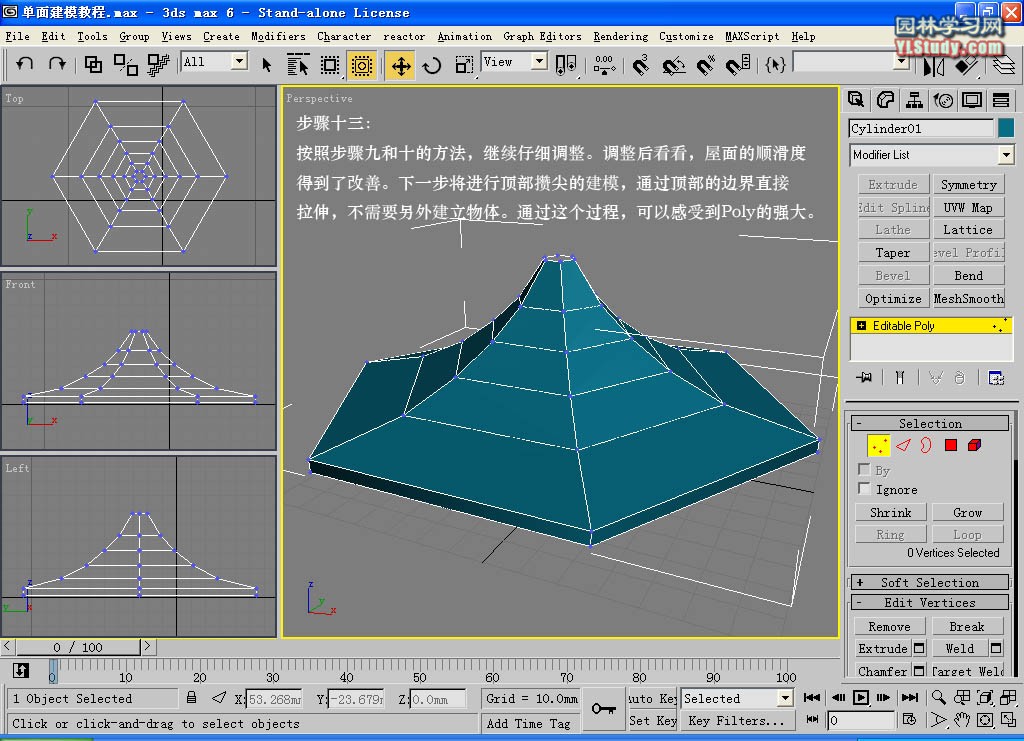Image resolution: width=1024 pixels, height=741 pixels.
Task: Activate the Select and Rotate tool
Action: coord(432,66)
